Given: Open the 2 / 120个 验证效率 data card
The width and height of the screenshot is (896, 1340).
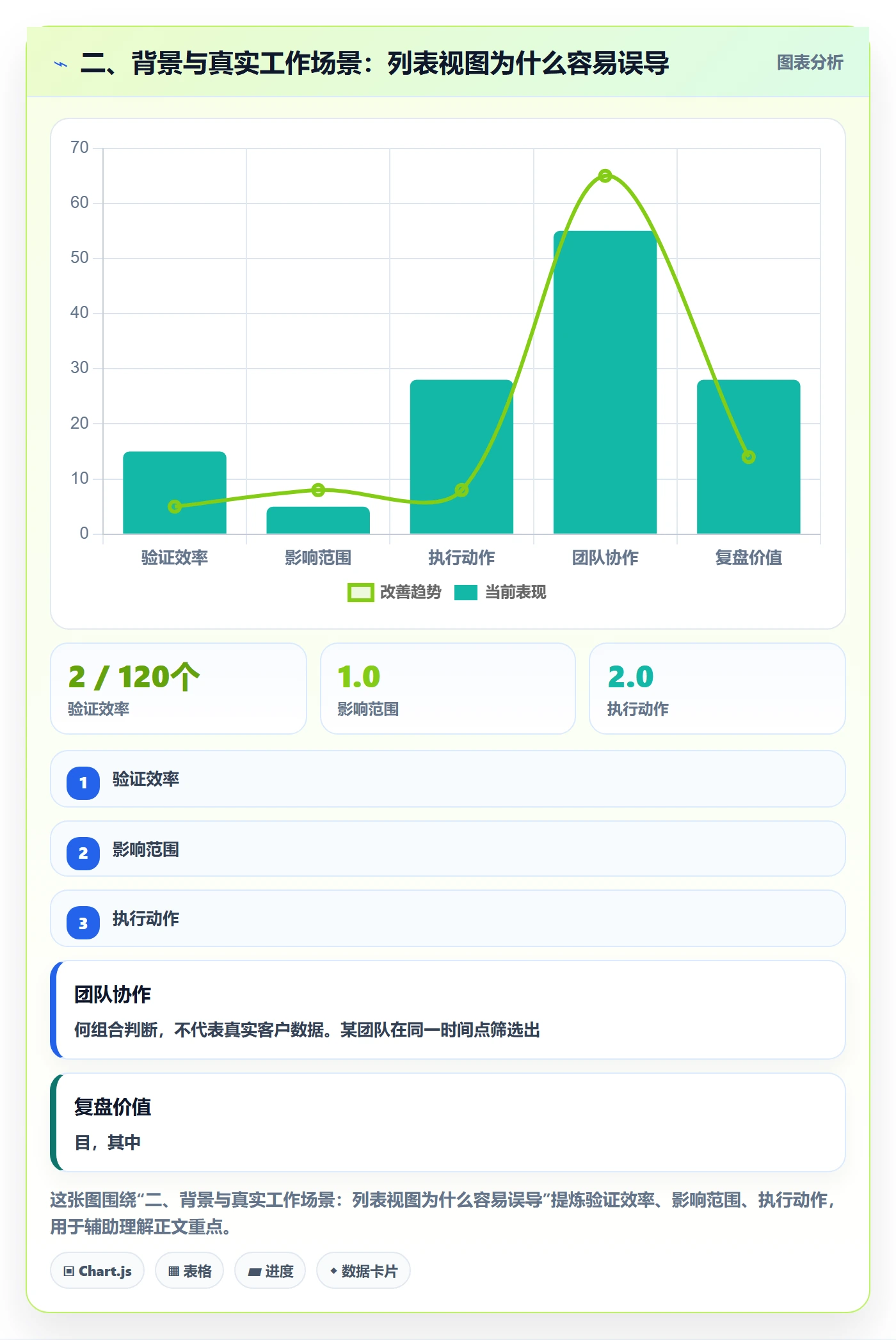Looking at the screenshot, I should click(x=179, y=689).
